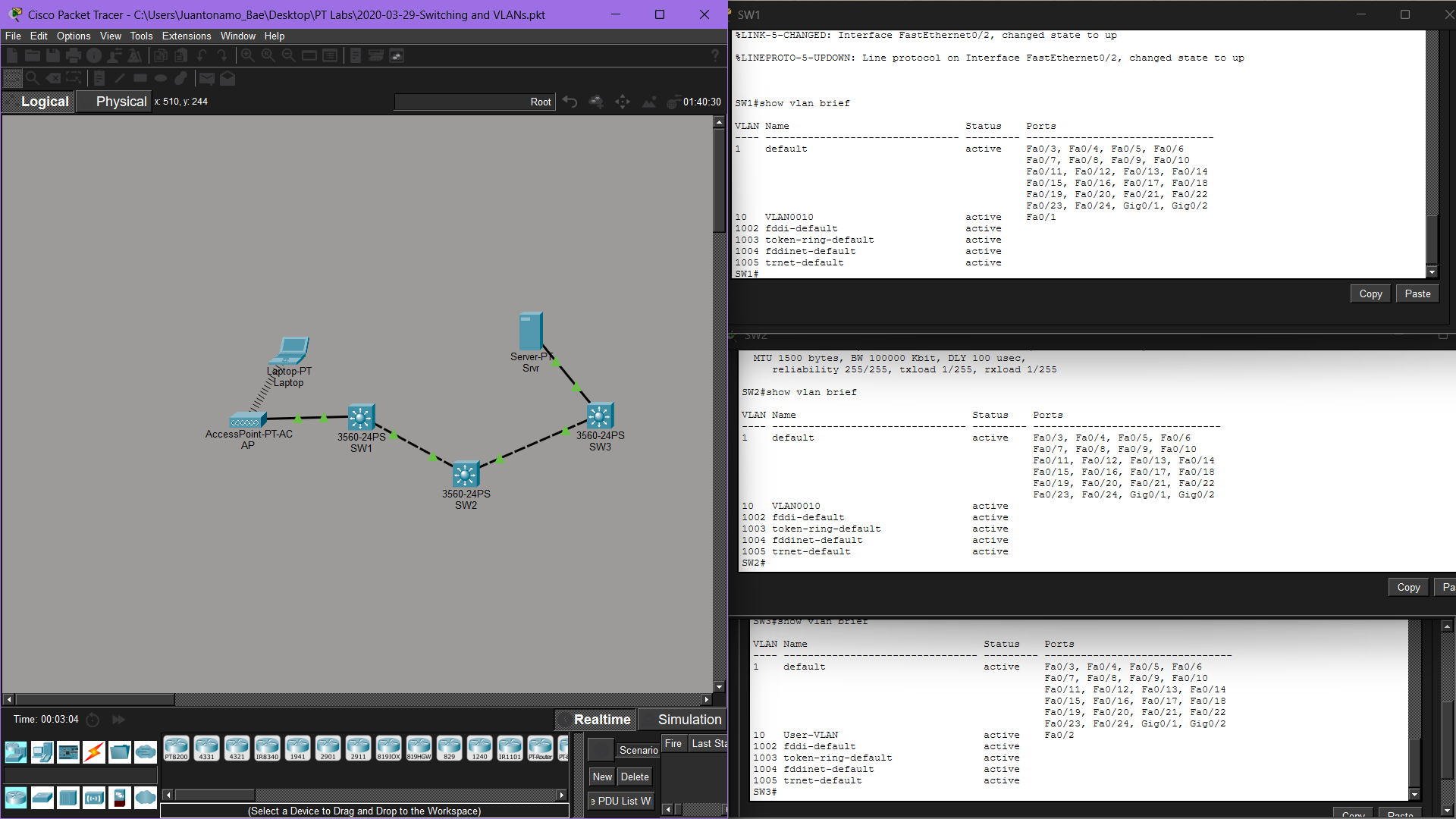Select the Switches subcategory icon

(x=42, y=798)
